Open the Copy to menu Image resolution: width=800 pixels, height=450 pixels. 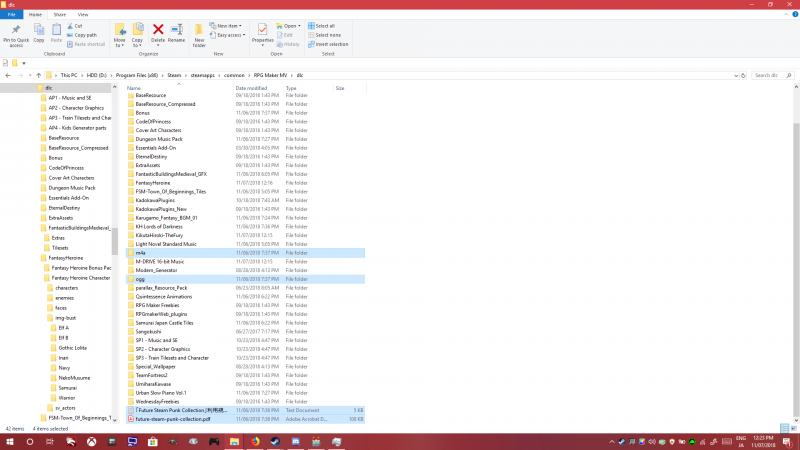[138, 36]
